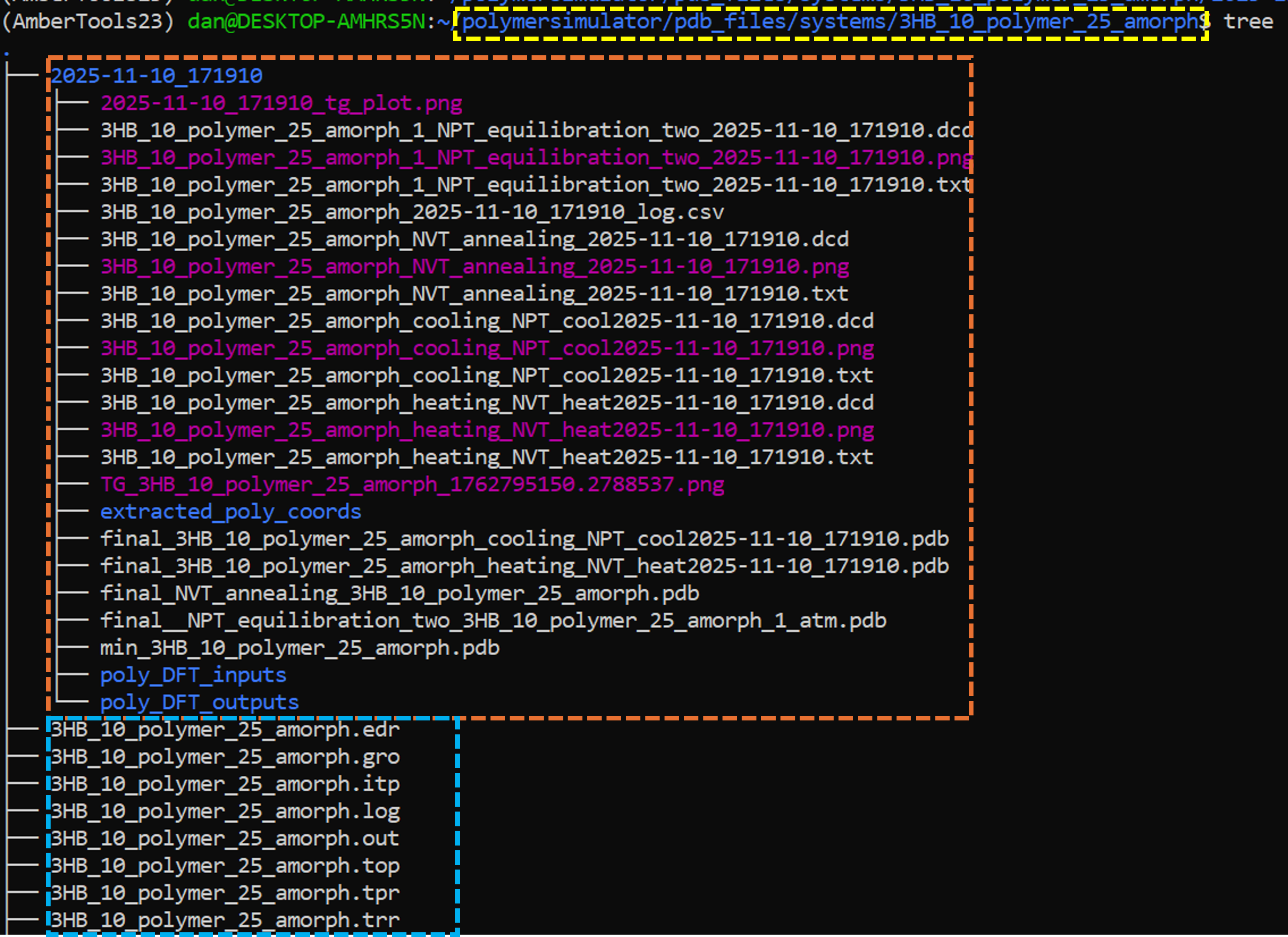Click the TG_3HB_10_polymer_25_amorph_1762795150.2788537.png file name
The width and height of the screenshot is (1288, 937).
click(412, 485)
